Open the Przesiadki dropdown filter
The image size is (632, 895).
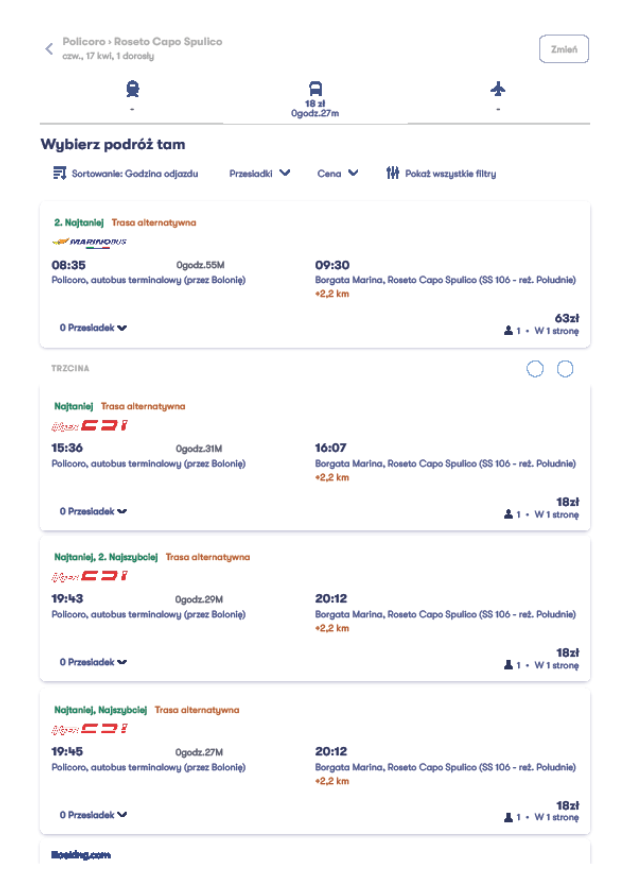coord(260,174)
